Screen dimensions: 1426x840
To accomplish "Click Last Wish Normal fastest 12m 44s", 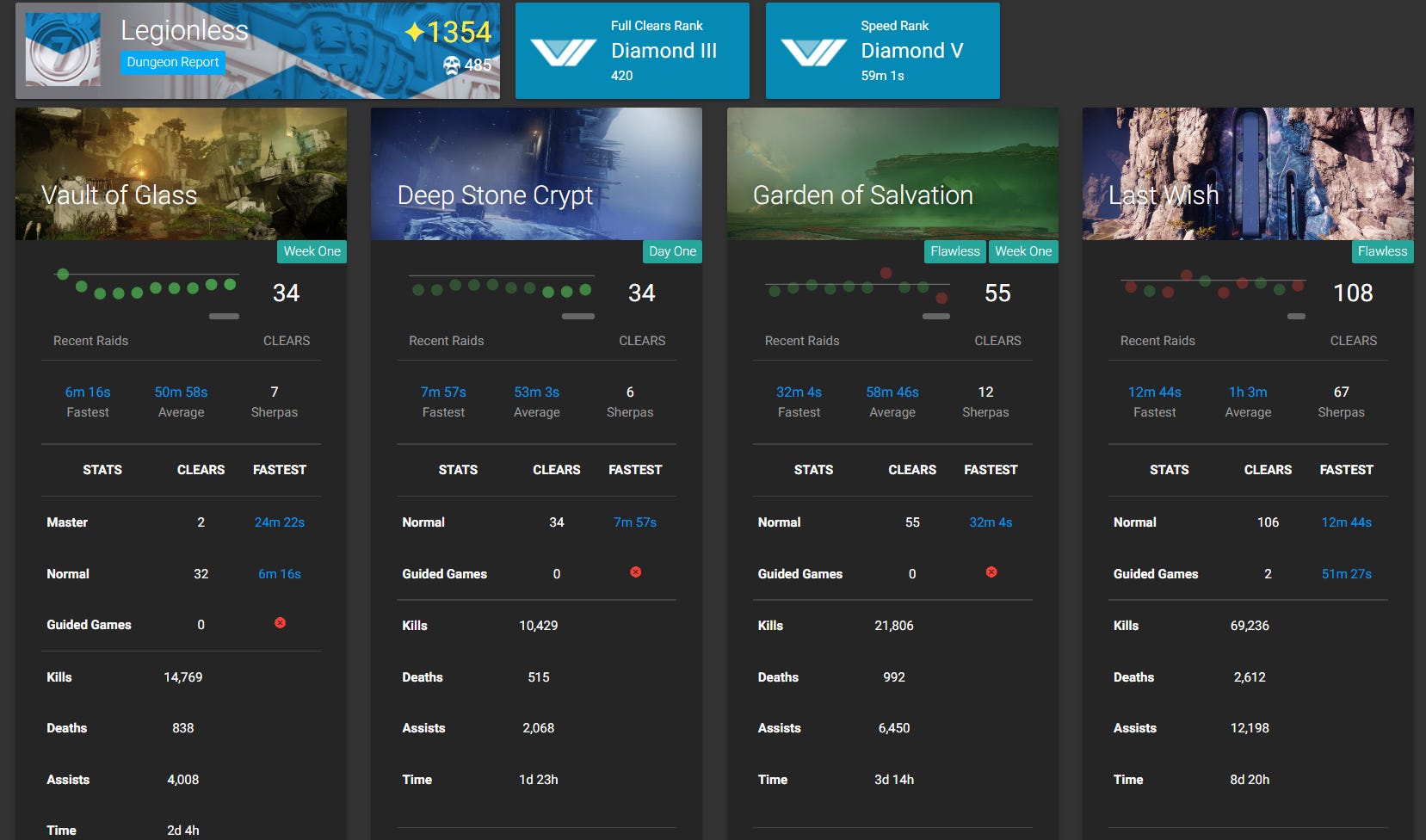I will (1347, 522).
